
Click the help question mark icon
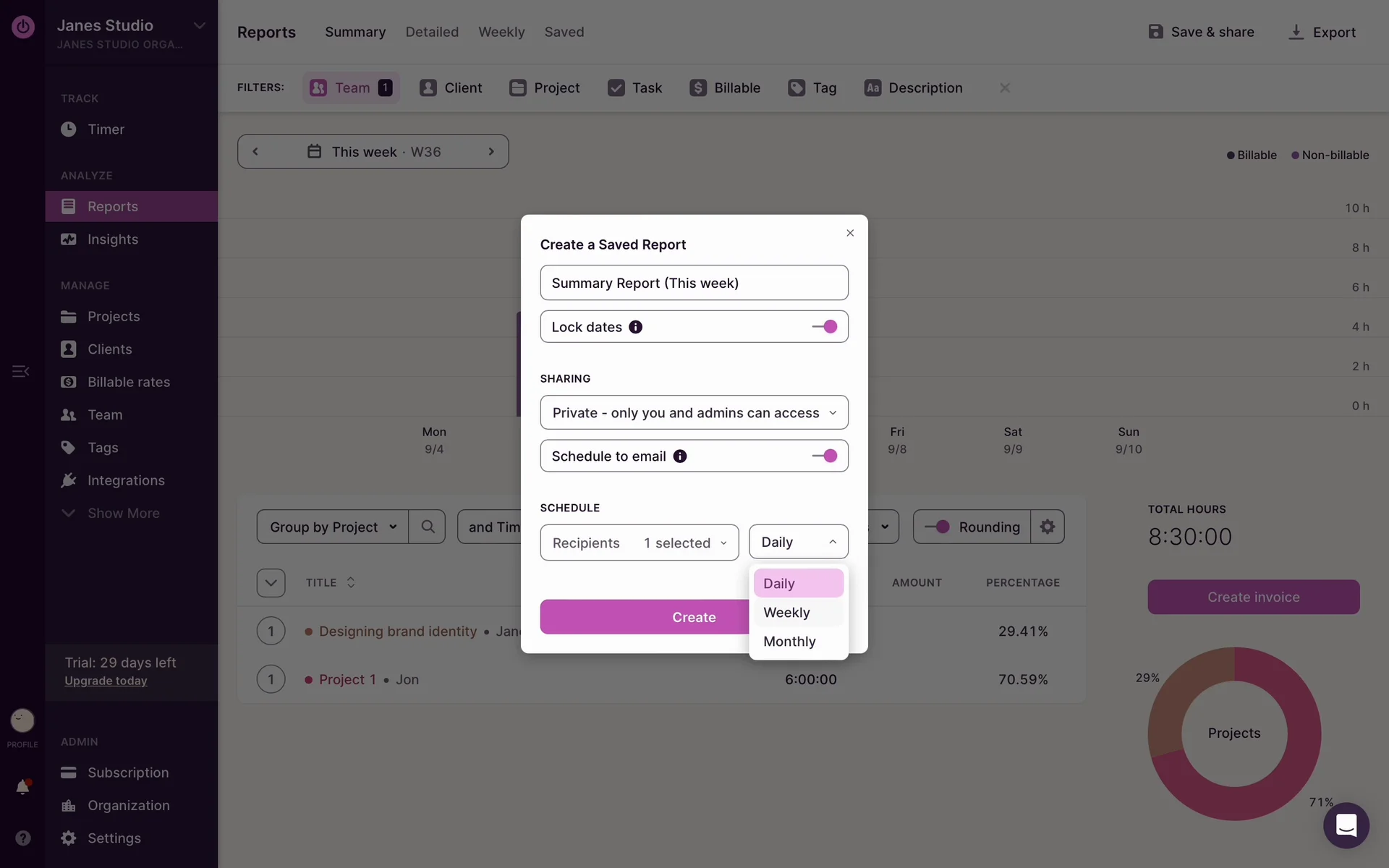tap(22, 838)
